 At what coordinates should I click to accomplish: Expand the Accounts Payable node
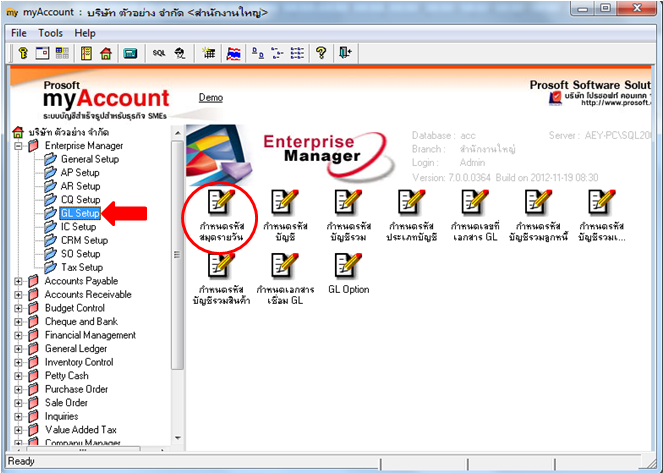tap(18, 281)
